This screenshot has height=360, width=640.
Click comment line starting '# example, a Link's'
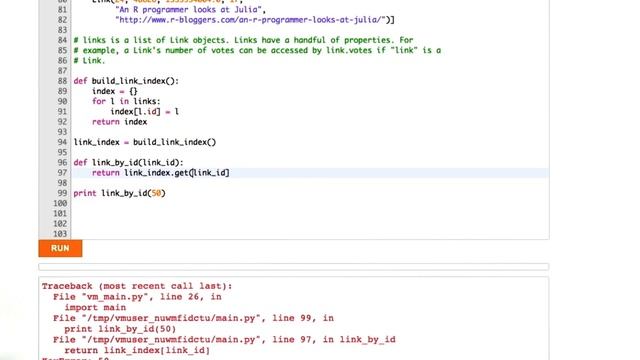click(257, 50)
